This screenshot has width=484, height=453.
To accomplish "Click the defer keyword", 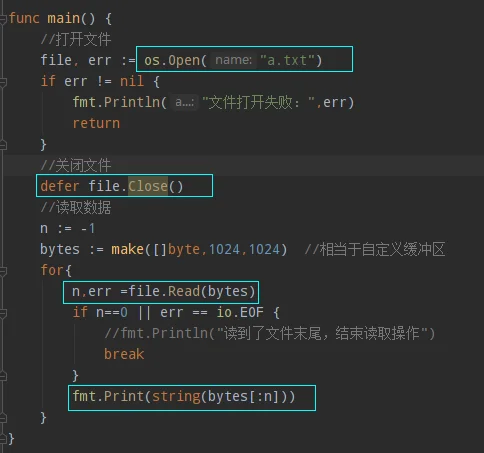I will 60,186.
